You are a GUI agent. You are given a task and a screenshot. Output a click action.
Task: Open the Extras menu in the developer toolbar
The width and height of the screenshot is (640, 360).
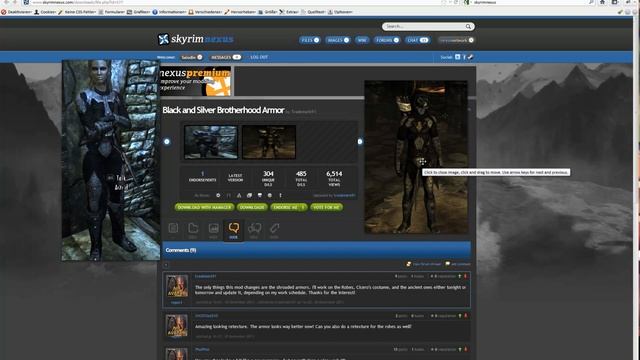point(289,12)
